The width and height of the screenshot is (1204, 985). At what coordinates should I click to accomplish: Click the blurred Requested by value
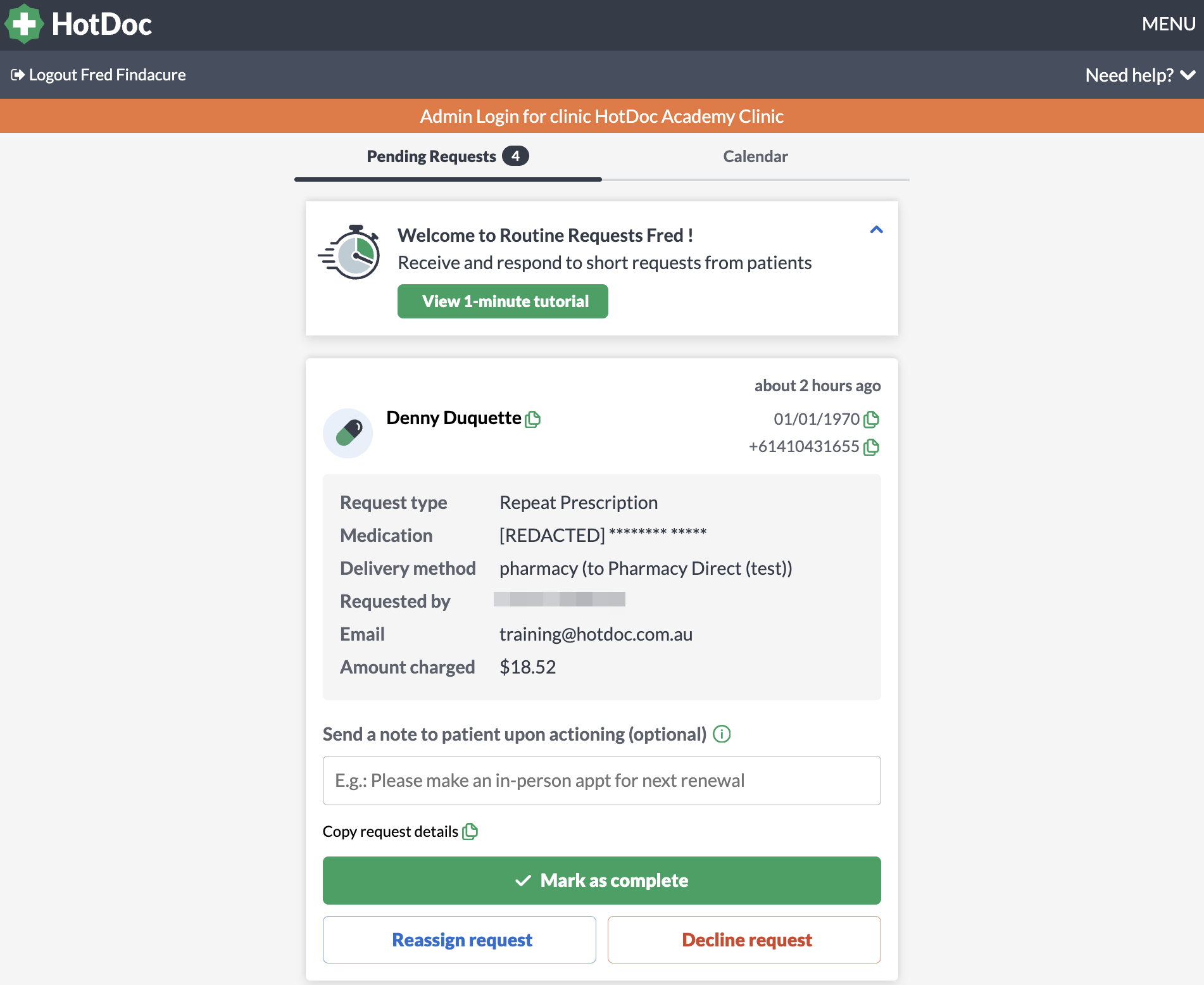pos(560,599)
